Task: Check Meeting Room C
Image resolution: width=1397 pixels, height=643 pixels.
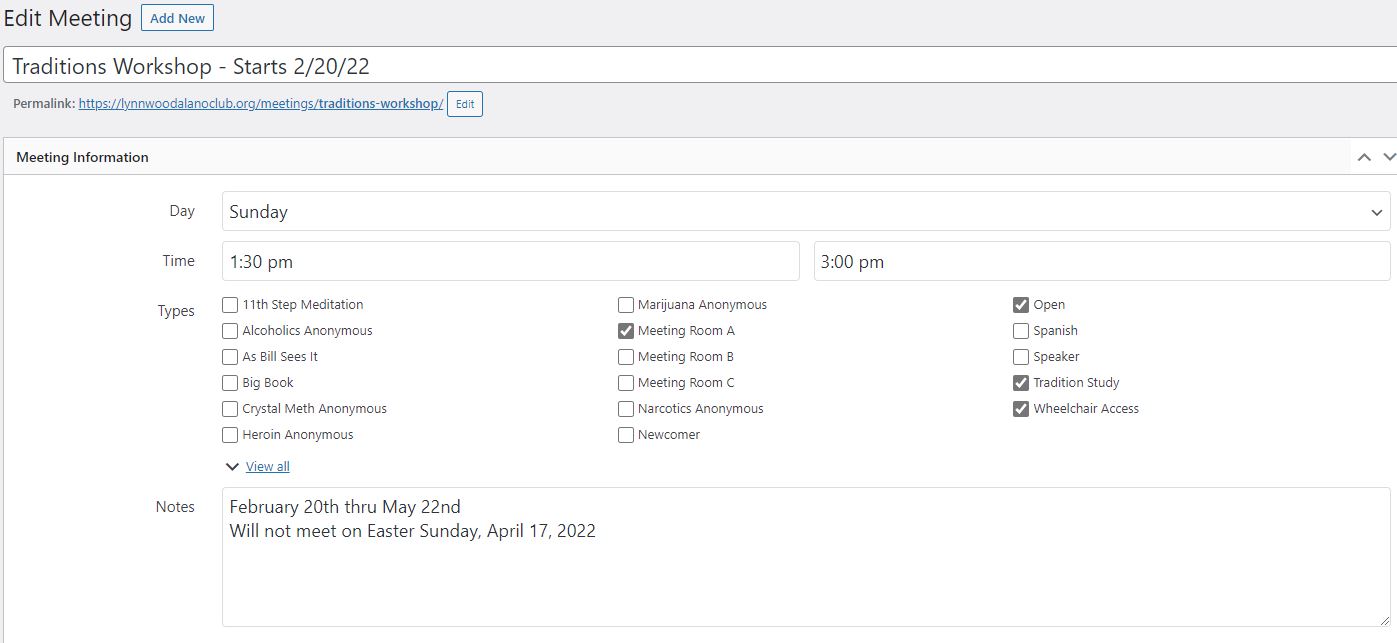Action: coord(626,383)
